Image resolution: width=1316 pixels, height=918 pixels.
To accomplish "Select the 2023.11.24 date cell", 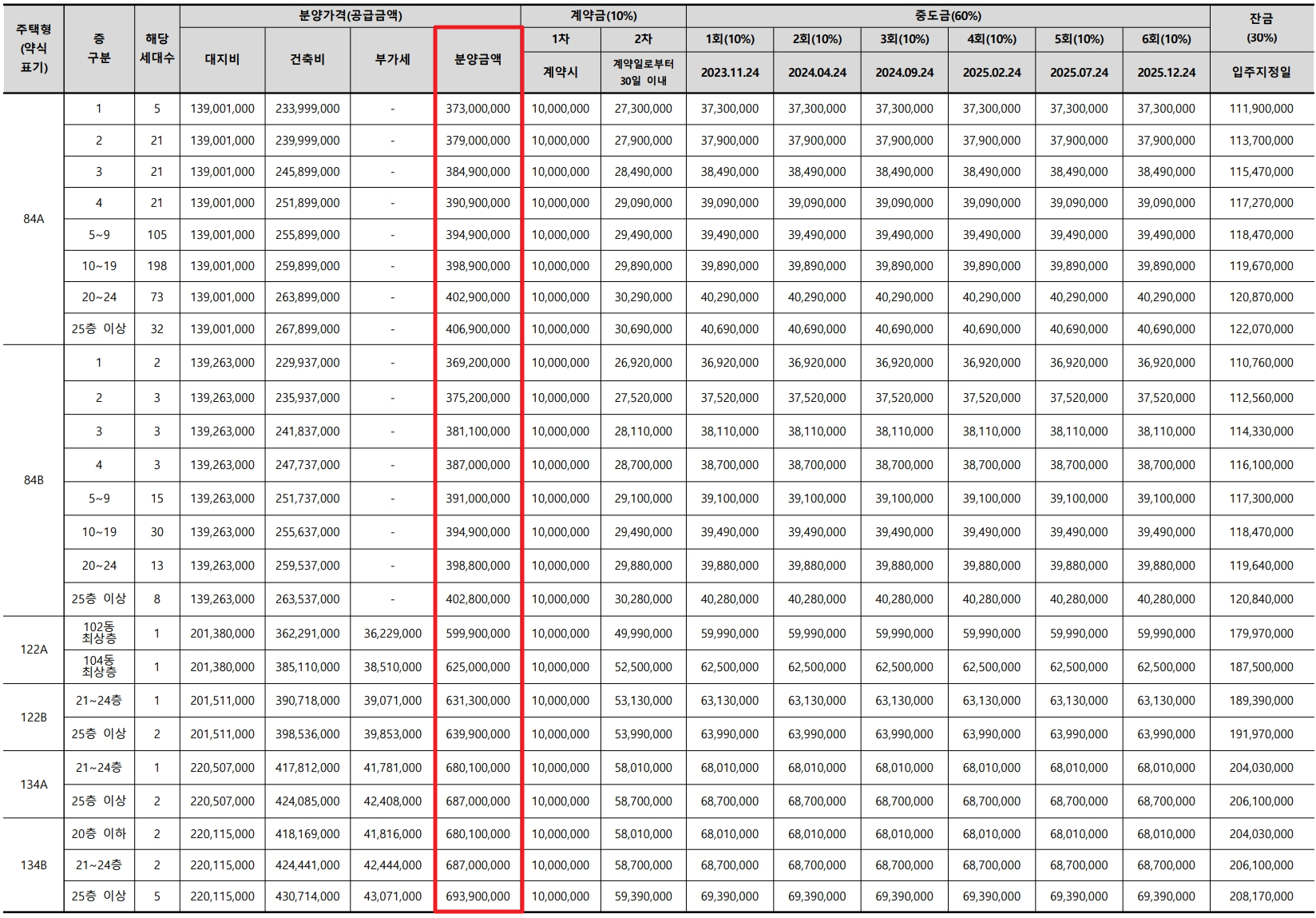I will (730, 73).
